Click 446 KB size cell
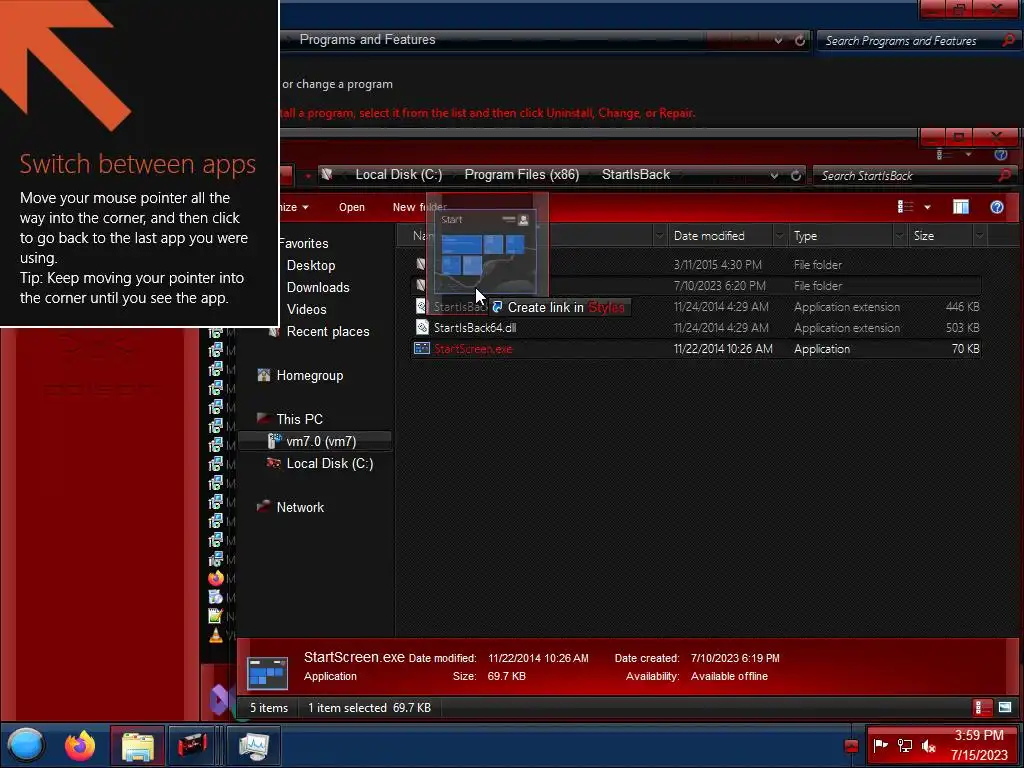The image size is (1024, 768). pyautogui.click(x=962, y=307)
